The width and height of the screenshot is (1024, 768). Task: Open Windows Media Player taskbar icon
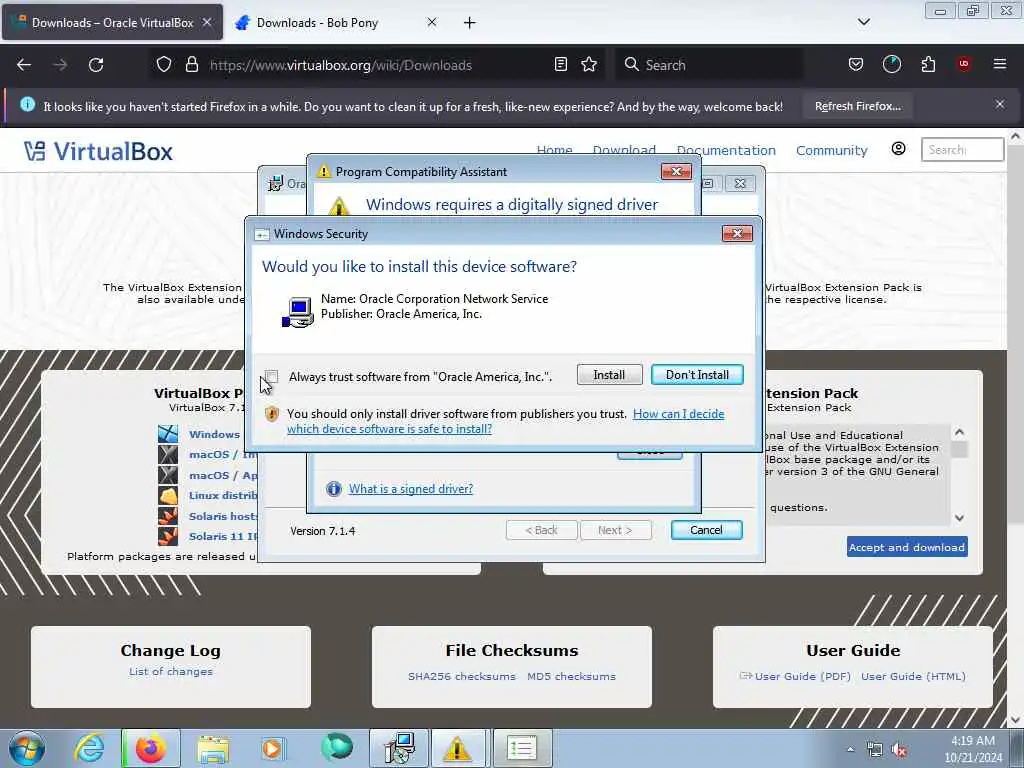click(x=273, y=748)
